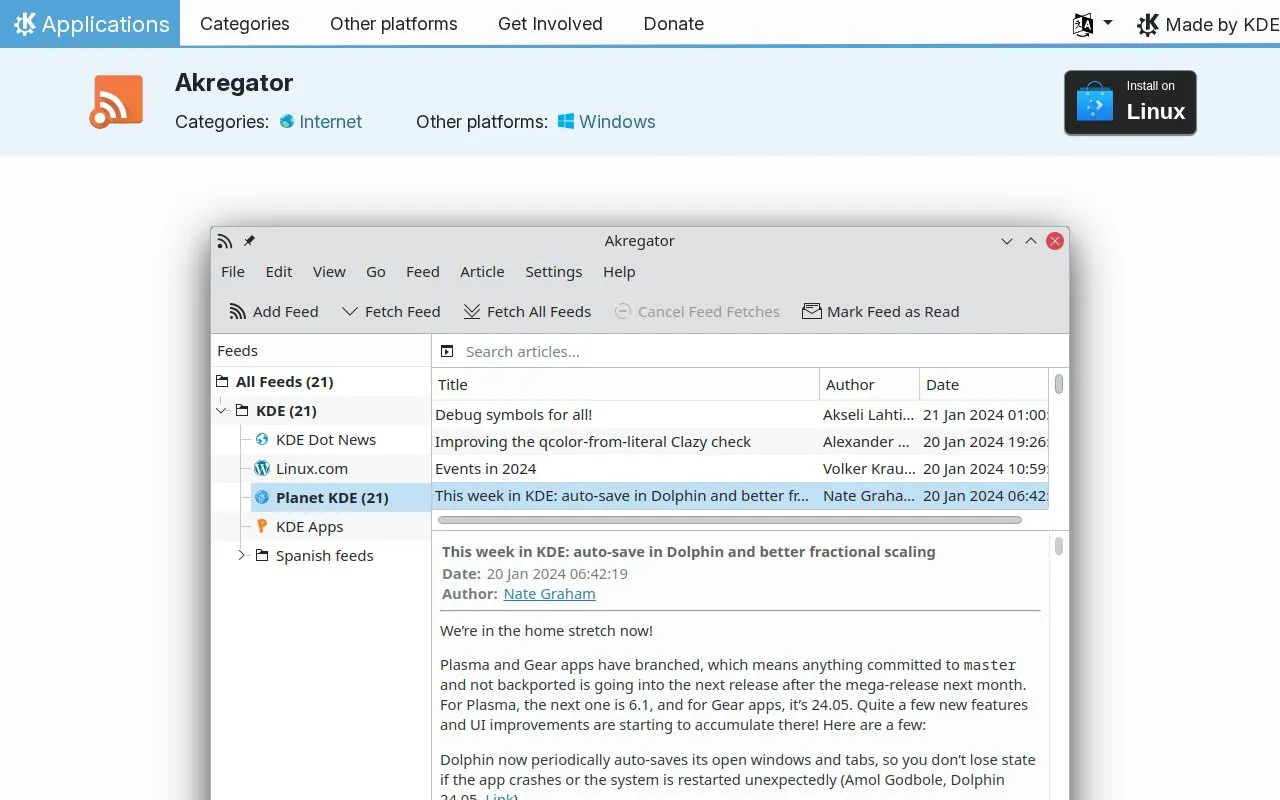1280x800 pixels.
Task: Click the Donate link in navigation
Action: pyautogui.click(x=674, y=24)
